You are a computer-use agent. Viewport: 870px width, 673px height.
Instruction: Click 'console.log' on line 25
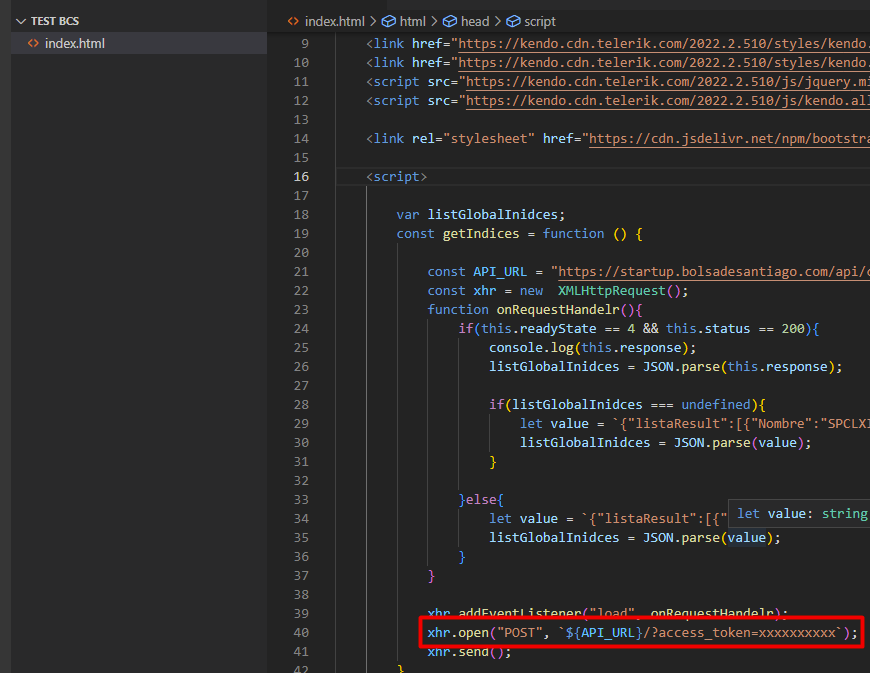(x=531, y=348)
